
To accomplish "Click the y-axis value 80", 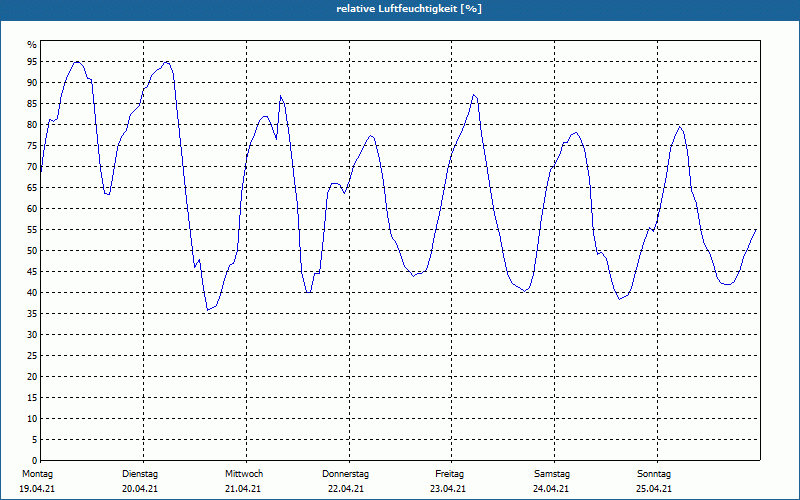I will point(32,124).
